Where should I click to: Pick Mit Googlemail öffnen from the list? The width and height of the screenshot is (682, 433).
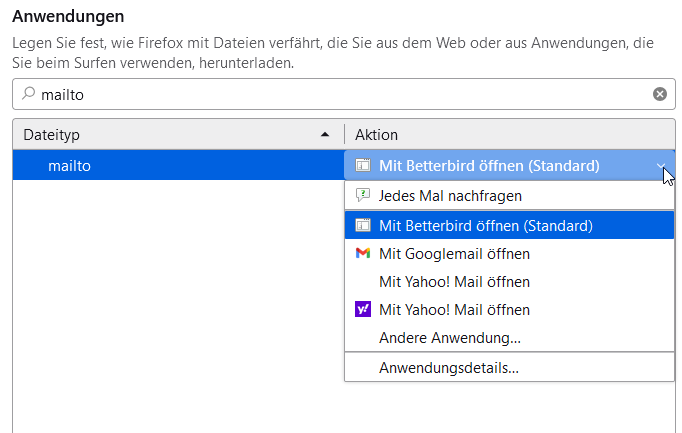click(454, 254)
